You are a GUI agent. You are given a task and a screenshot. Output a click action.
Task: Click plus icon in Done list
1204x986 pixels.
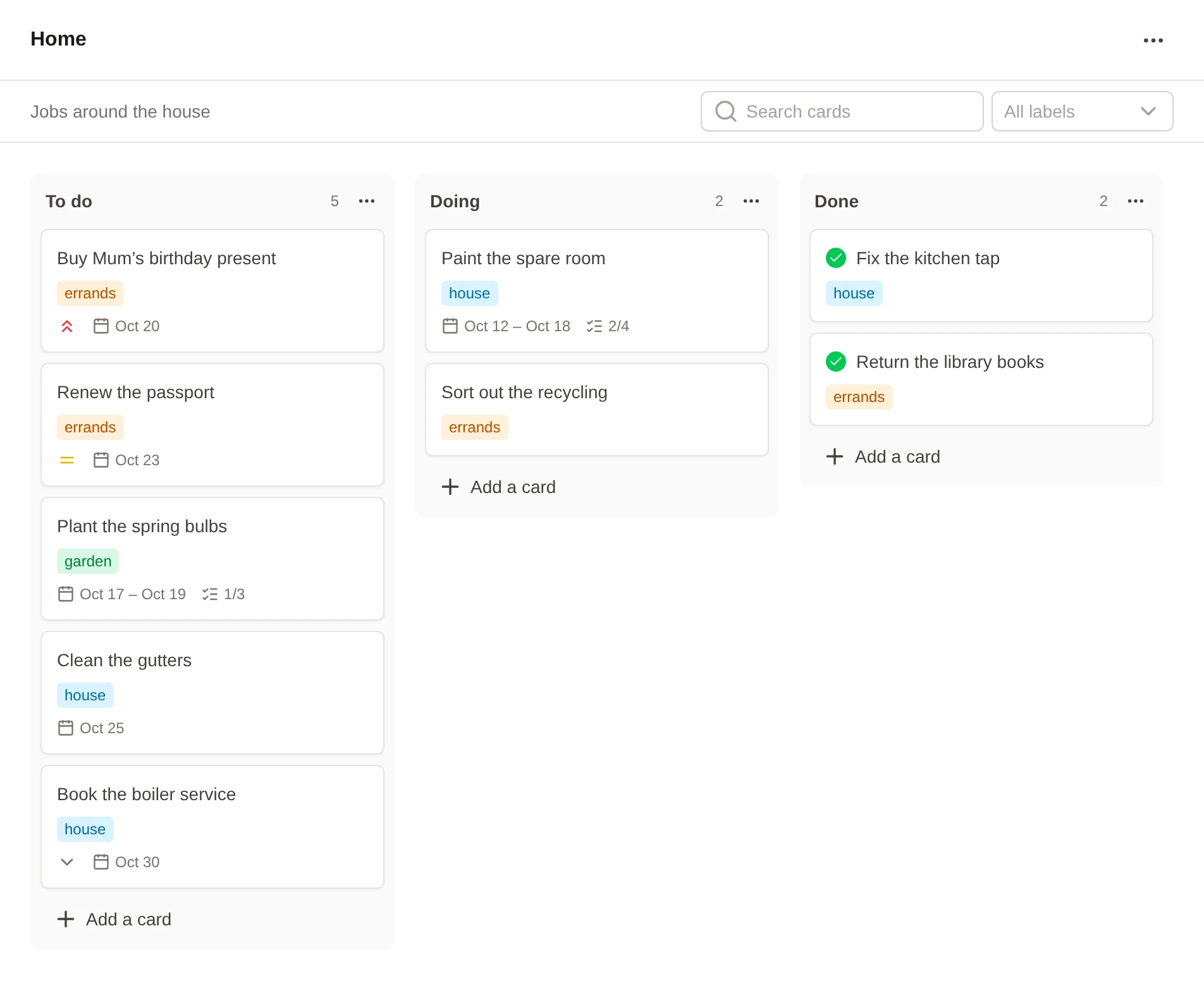835,456
